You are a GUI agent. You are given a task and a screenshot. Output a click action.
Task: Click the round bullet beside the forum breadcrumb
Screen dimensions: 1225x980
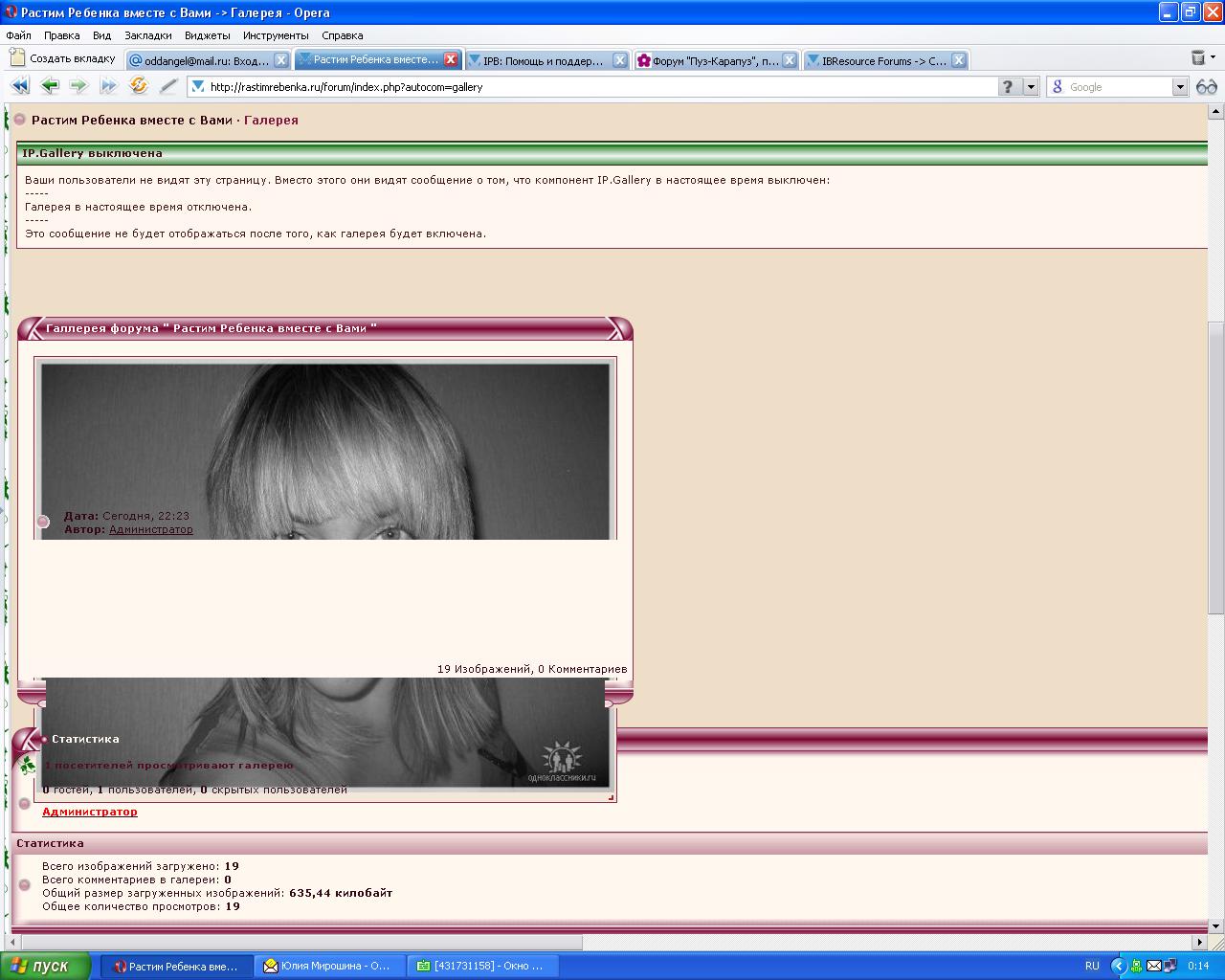[x=19, y=120]
